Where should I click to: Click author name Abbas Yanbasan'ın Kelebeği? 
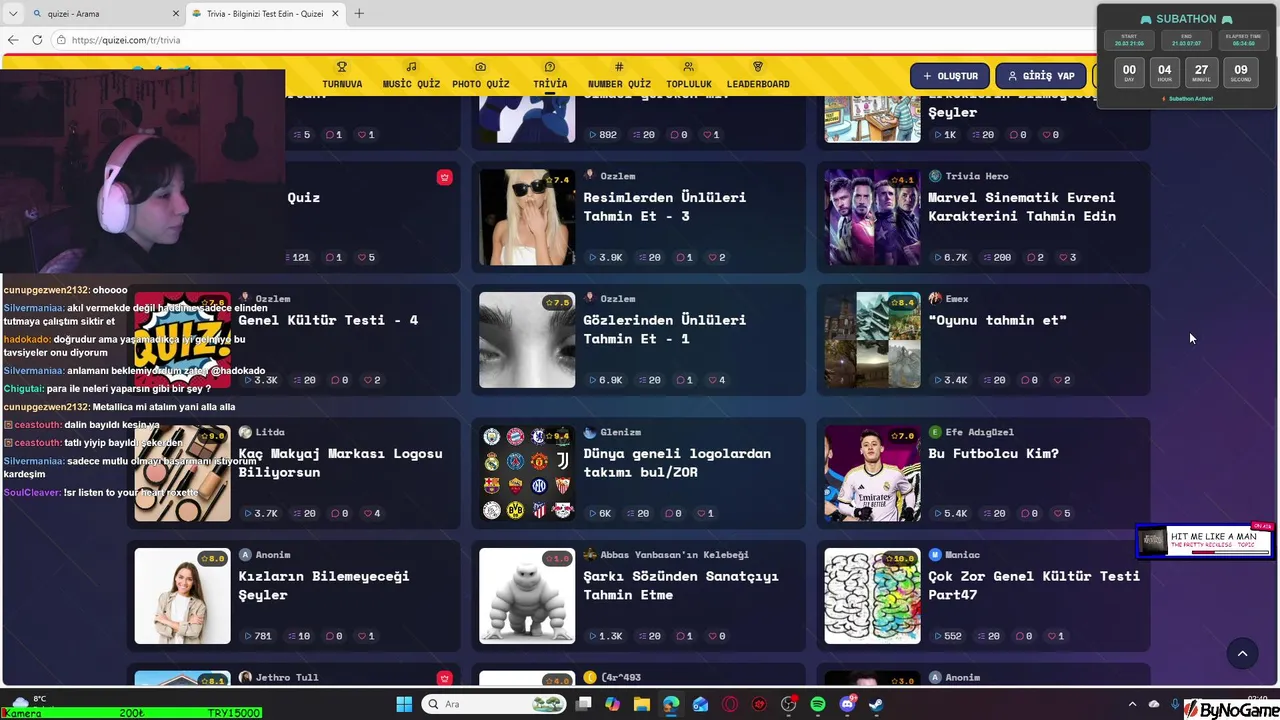point(674,554)
